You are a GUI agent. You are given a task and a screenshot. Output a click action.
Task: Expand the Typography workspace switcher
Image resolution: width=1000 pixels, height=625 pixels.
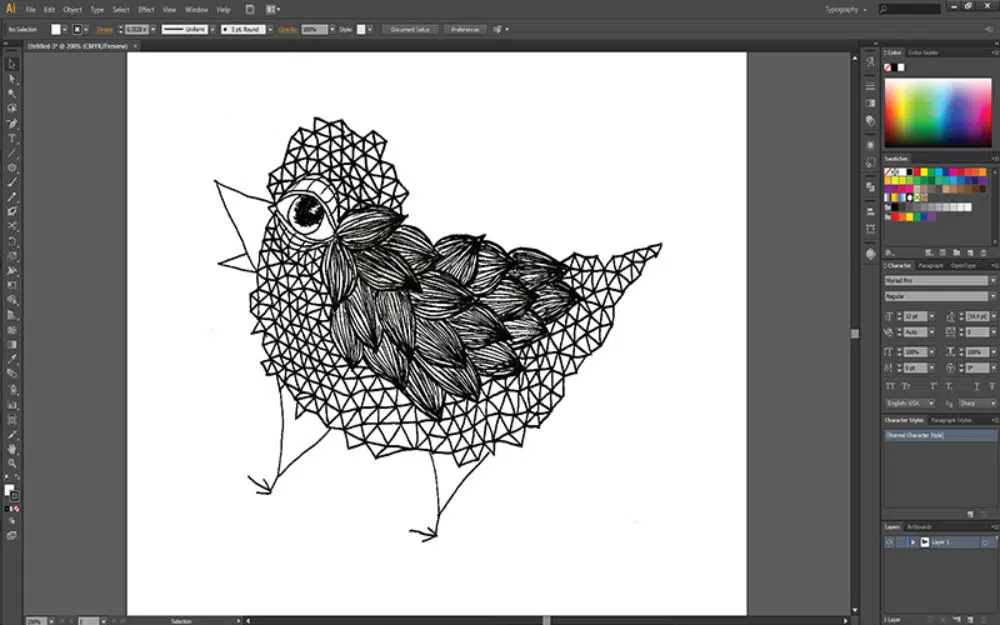coord(845,9)
